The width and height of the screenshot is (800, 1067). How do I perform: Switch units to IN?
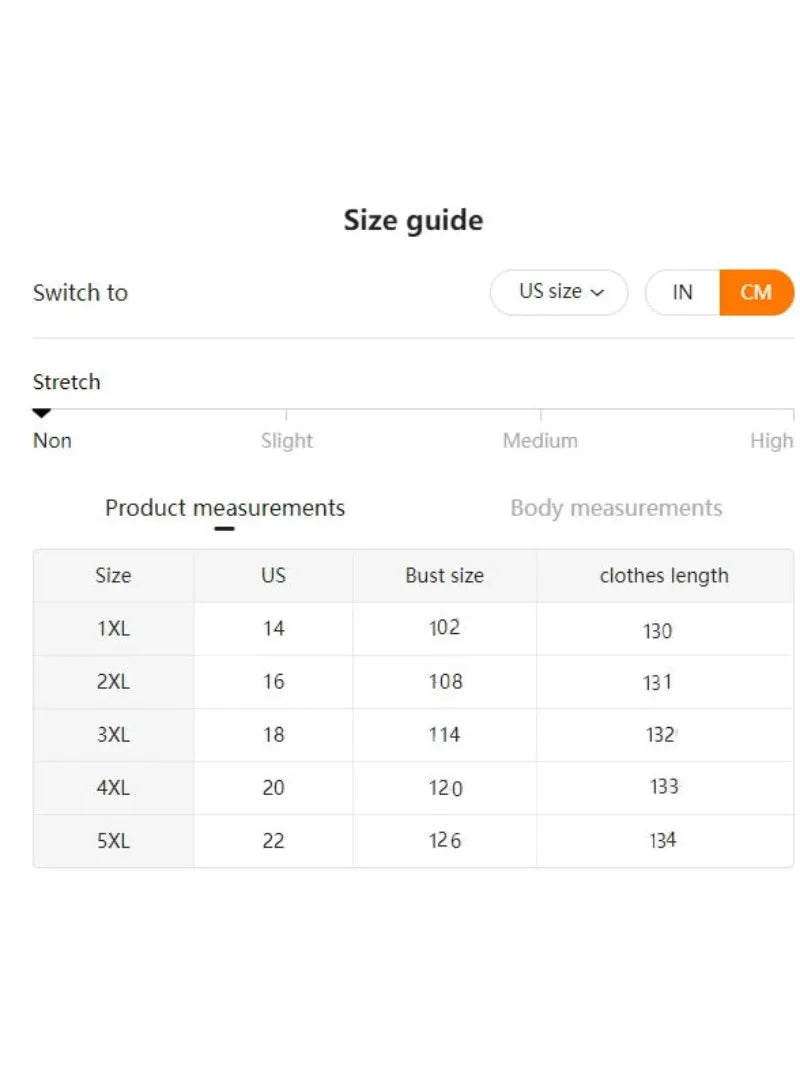(682, 292)
